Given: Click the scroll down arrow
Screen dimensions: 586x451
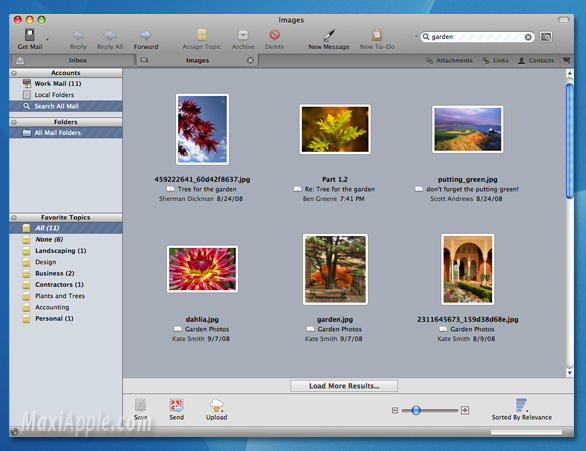Looking at the screenshot, I should (x=570, y=373).
